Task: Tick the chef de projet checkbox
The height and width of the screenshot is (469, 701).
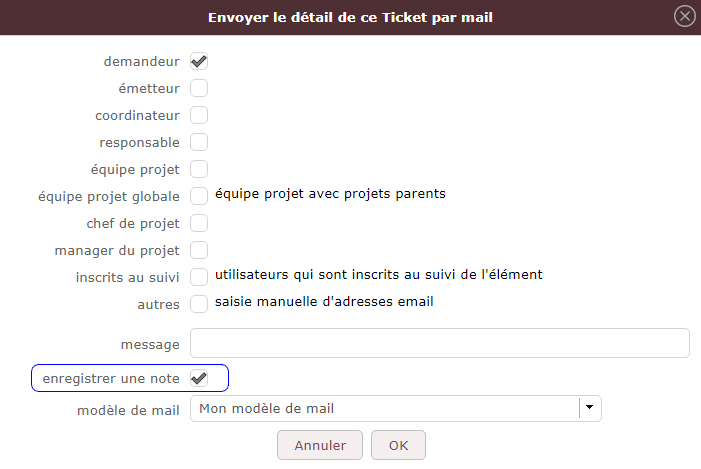Action: 199,222
